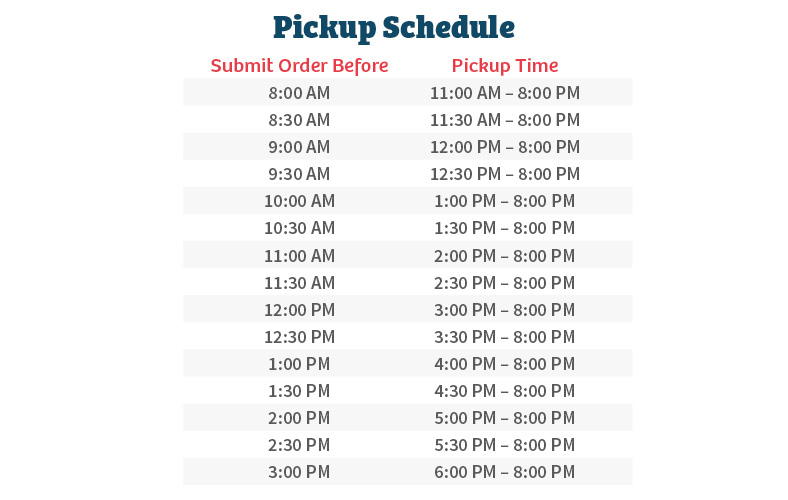Screen dimensions: 788x500
Task: Select the 6:00 PM – 8:00 PM pickup cell
Action: (505, 472)
